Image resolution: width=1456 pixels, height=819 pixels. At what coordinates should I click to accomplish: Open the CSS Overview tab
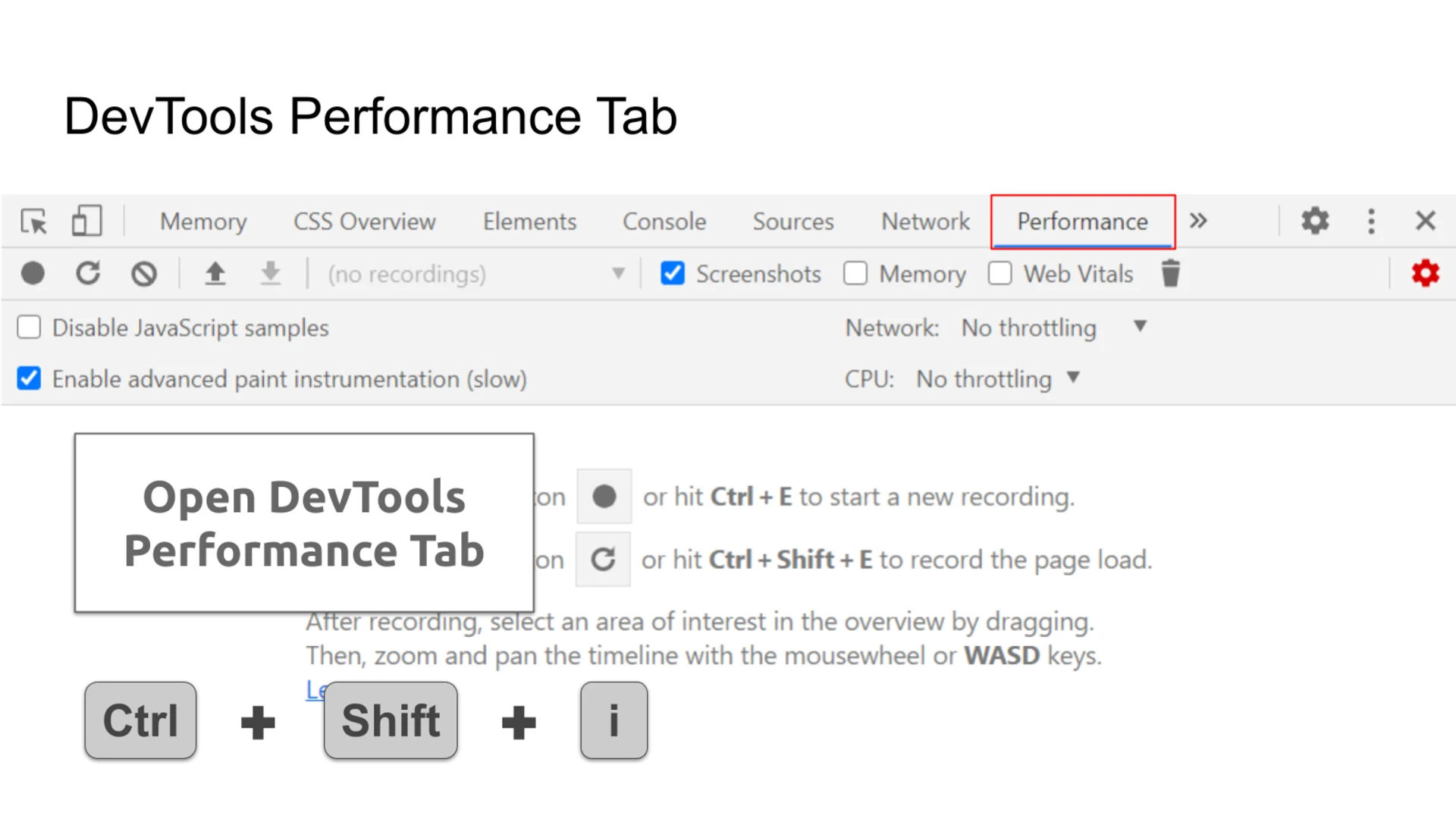[x=365, y=221]
